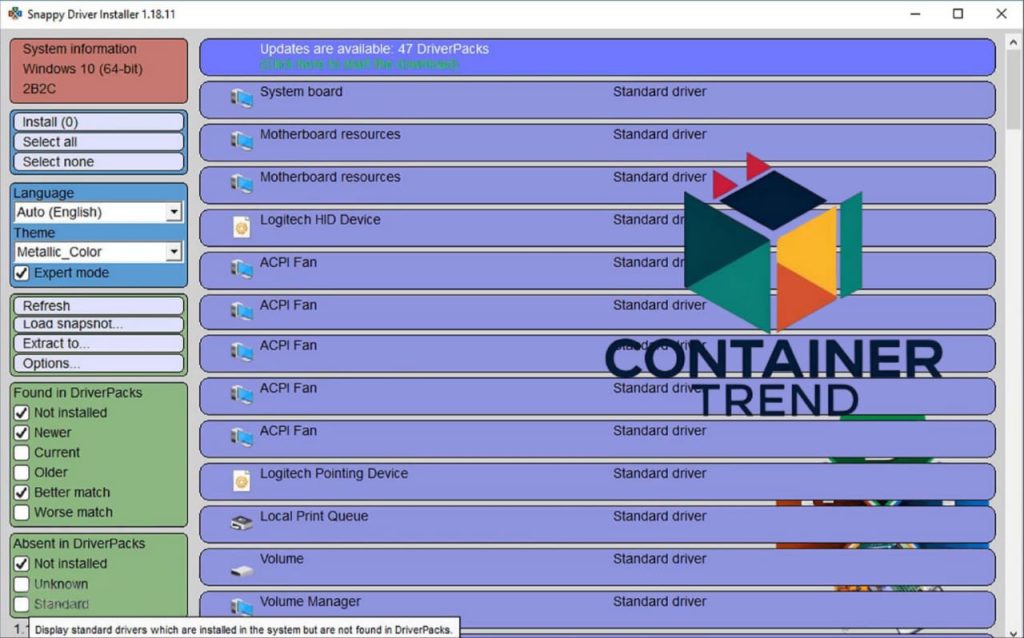
Task: Enable the Current filter checkbox
Action: point(22,453)
